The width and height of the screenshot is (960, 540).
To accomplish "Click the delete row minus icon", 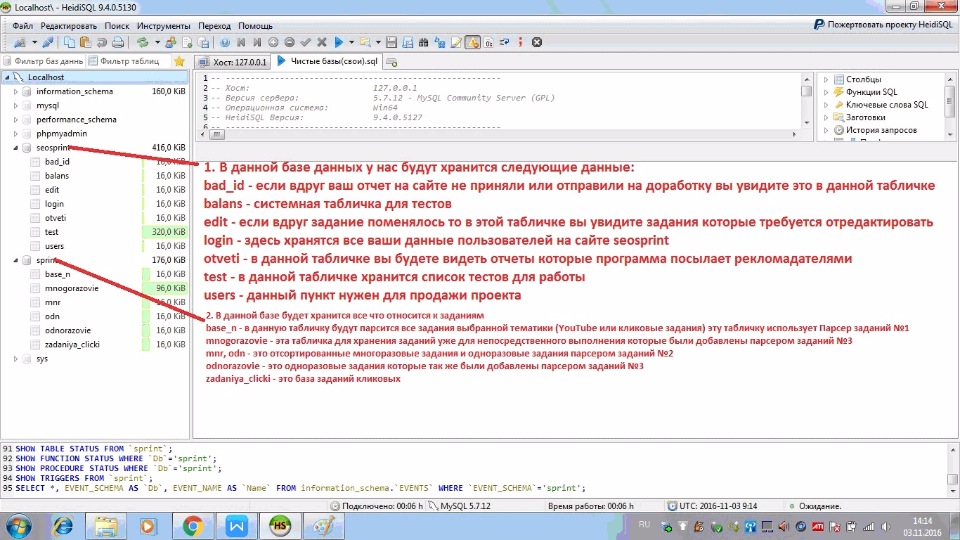I will (289, 42).
